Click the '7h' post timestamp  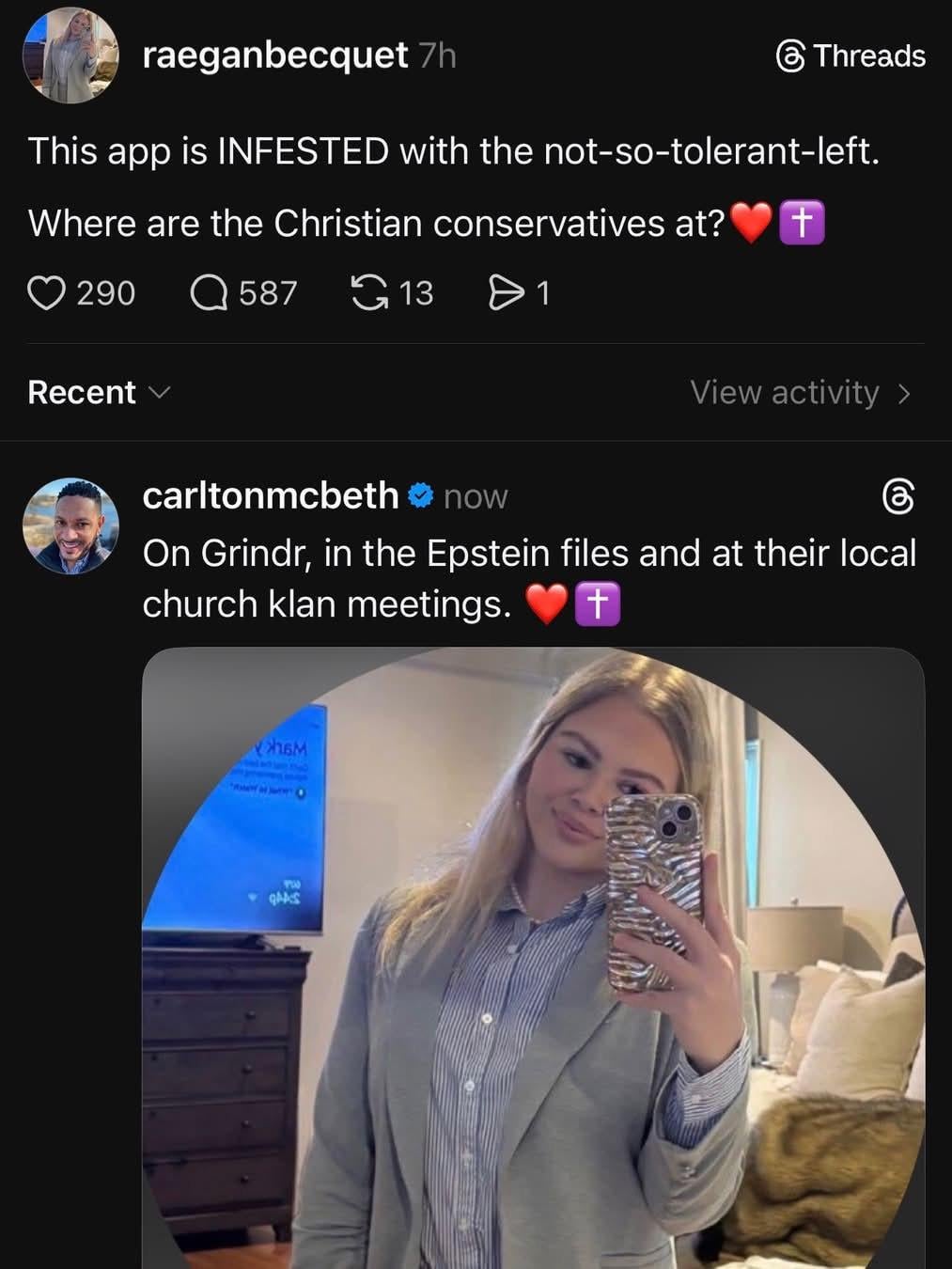pos(438,56)
